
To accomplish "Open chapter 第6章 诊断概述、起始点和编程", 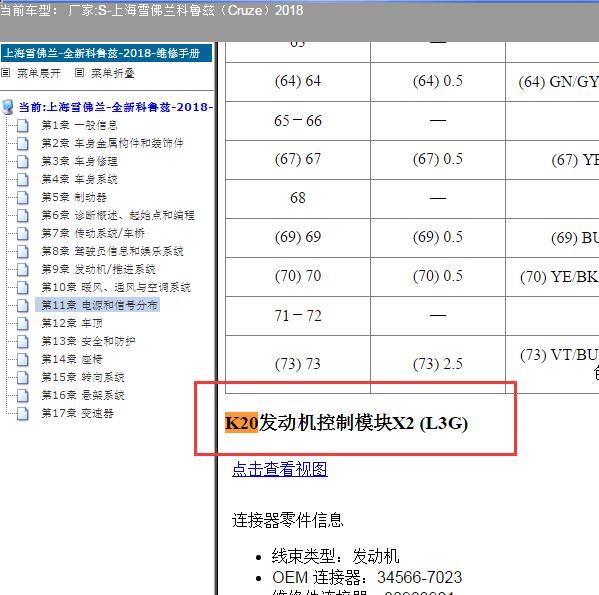I will click(x=118, y=215).
